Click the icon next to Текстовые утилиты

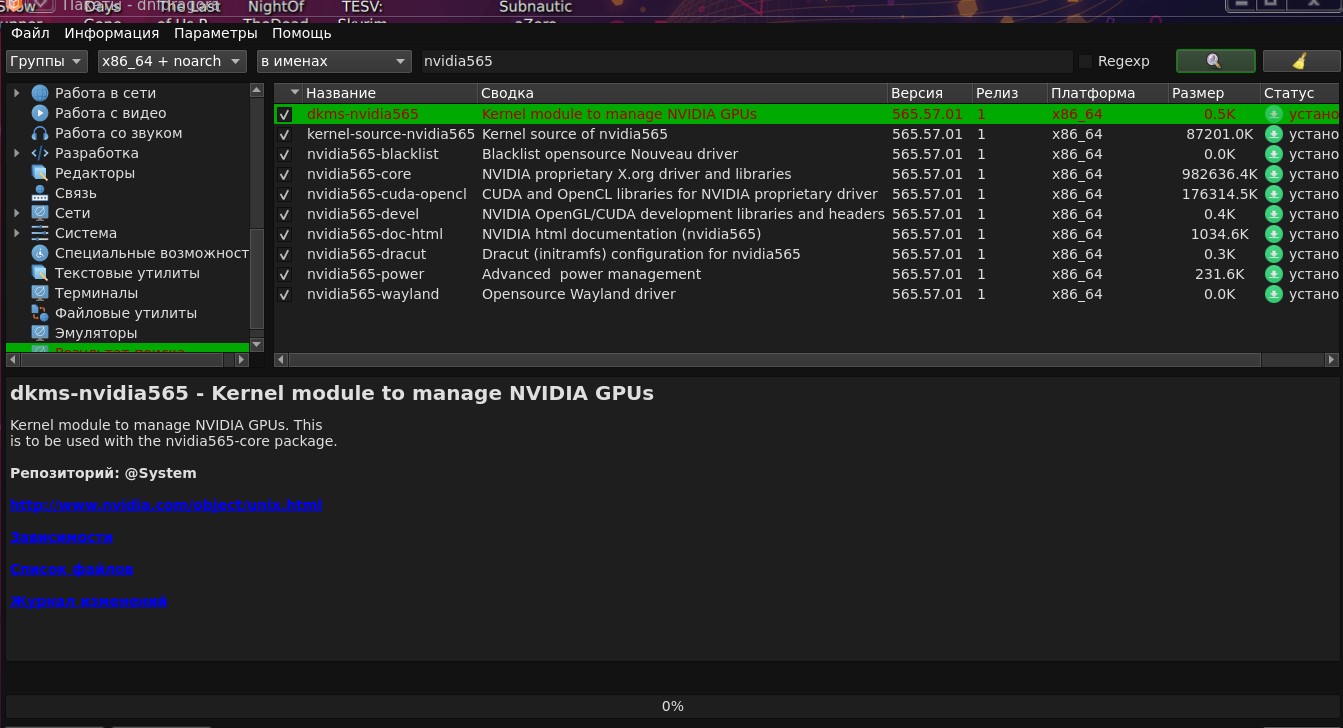tap(40, 273)
